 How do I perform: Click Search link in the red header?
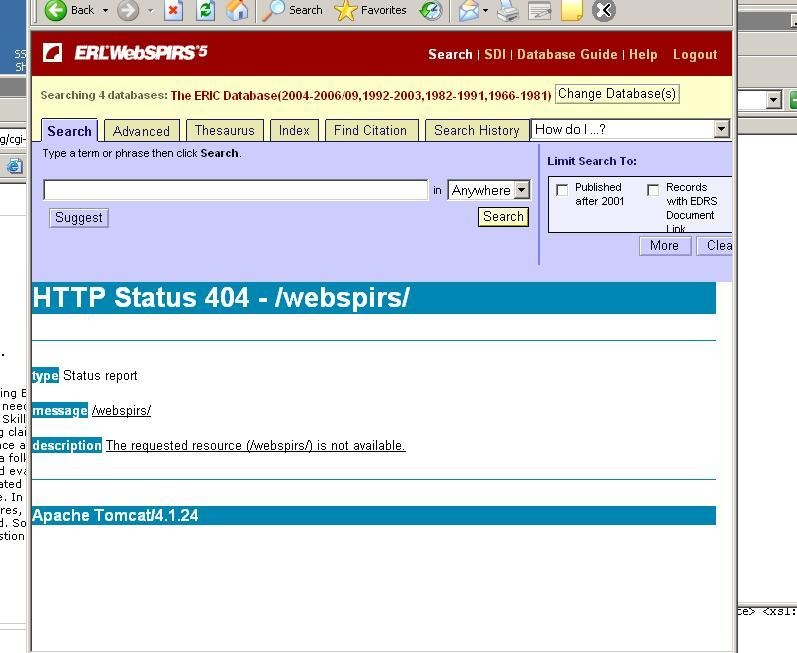coord(450,54)
